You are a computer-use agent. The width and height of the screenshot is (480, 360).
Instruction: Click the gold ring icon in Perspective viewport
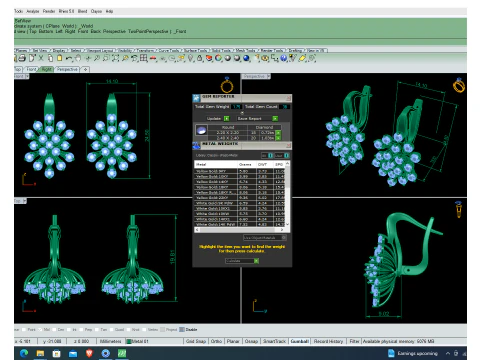coord(459,86)
